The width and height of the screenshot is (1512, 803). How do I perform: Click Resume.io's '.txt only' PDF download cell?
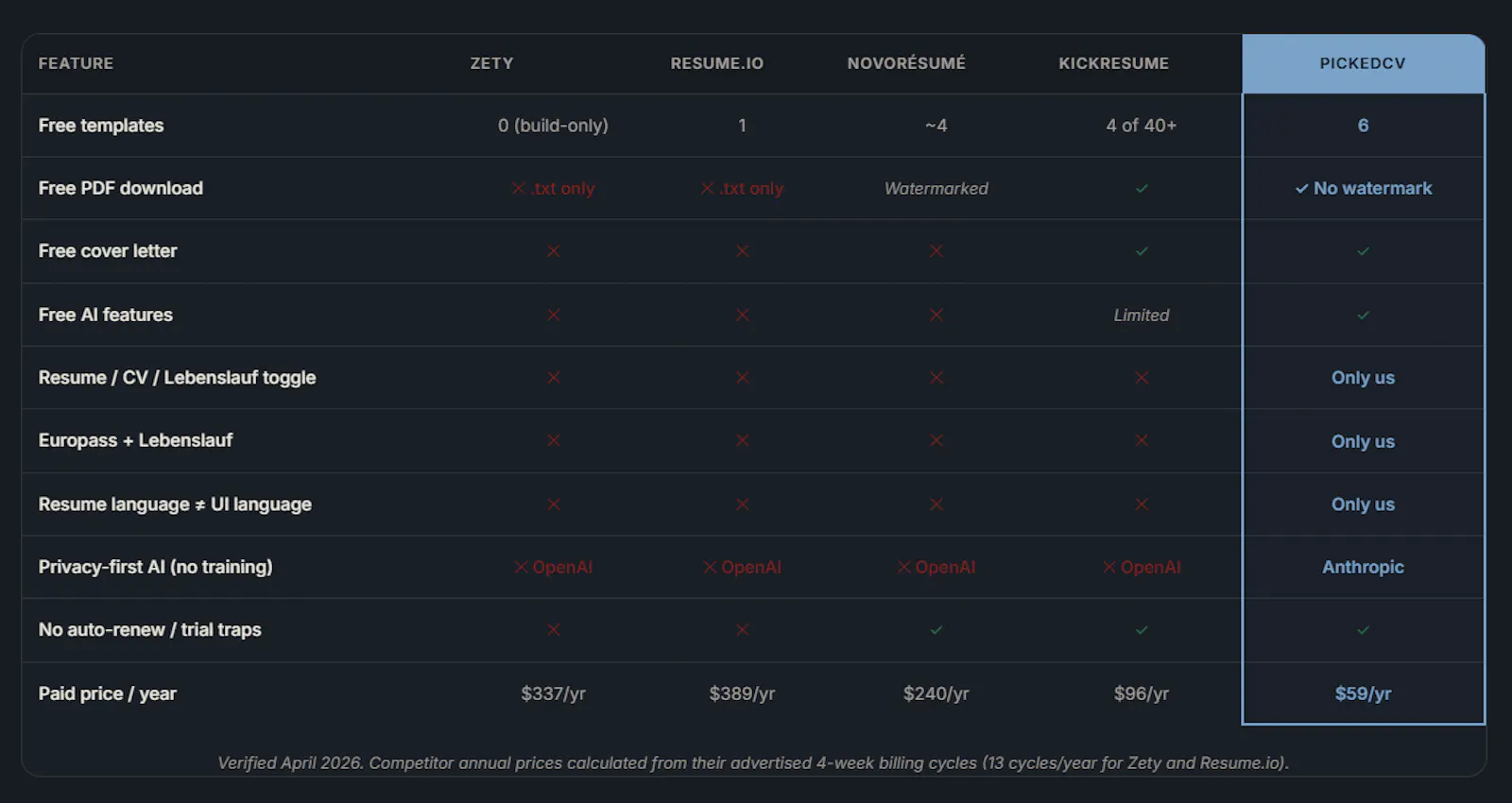click(743, 189)
